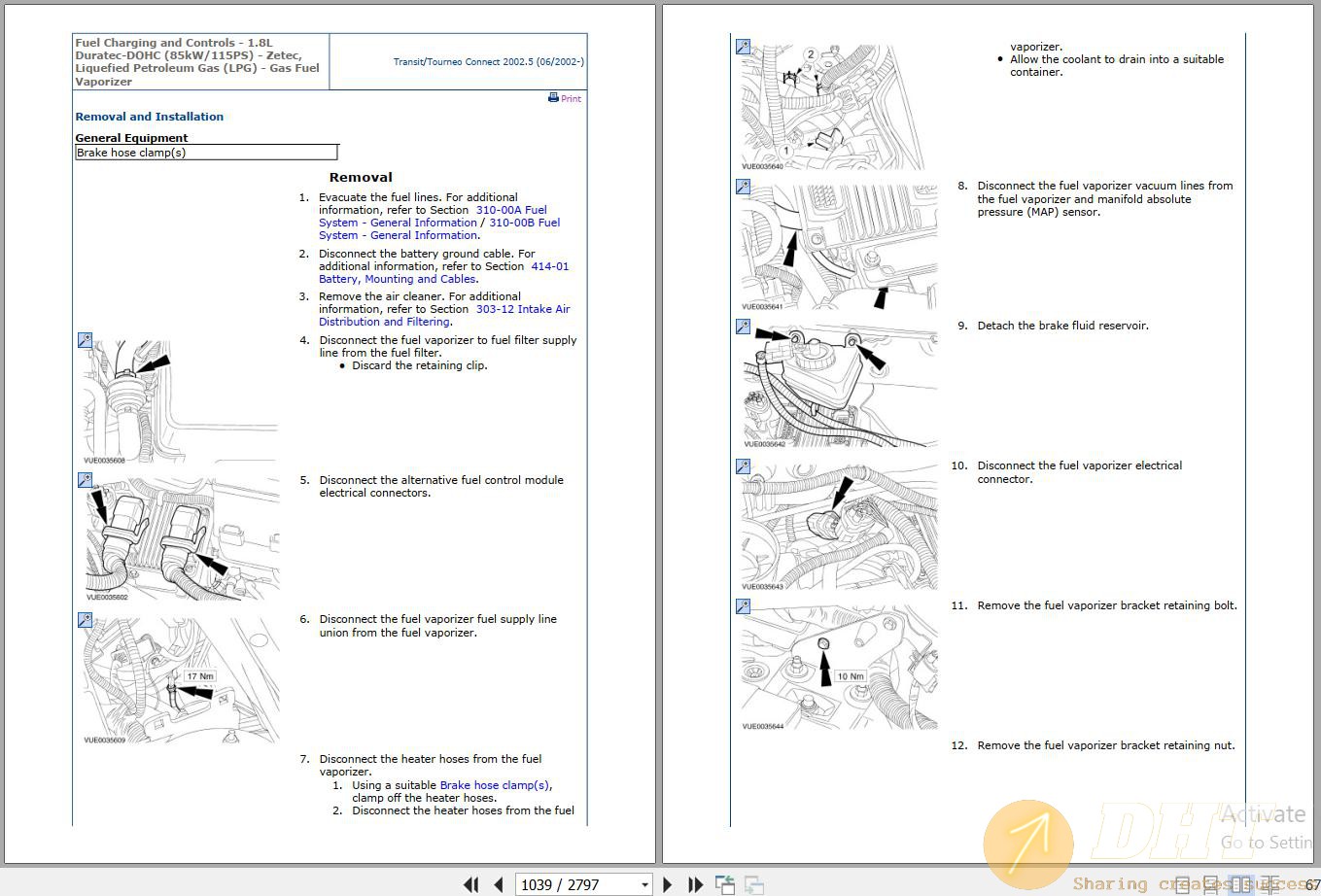Click the Transit/Tourneo Connect 2002.5 header text
1321x896 pixels.
point(488,61)
